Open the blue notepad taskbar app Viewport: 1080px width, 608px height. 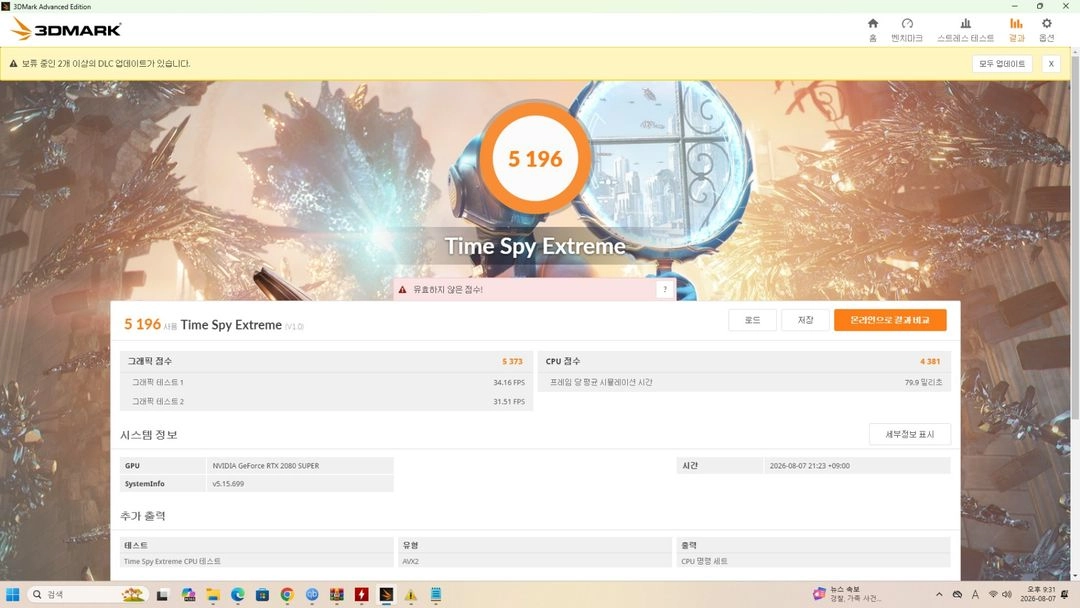(436, 595)
